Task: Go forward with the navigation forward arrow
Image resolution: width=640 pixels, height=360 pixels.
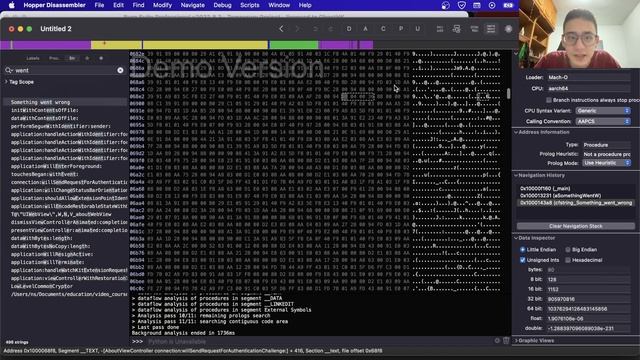Action: tap(298, 29)
